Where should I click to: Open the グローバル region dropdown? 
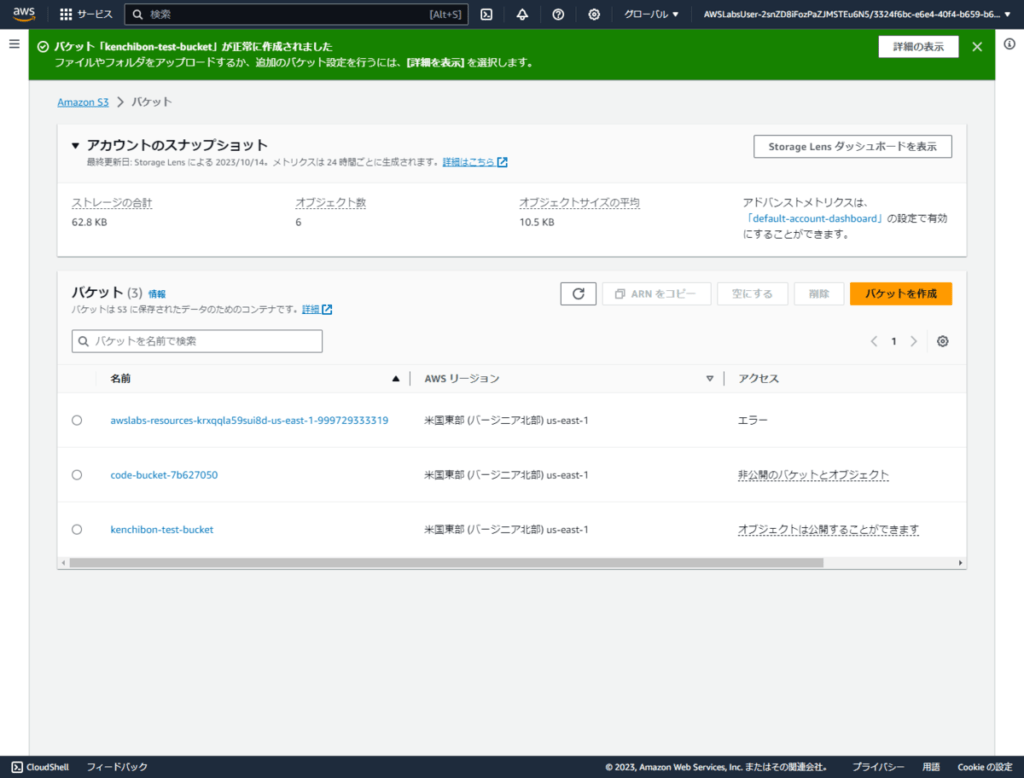point(651,14)
